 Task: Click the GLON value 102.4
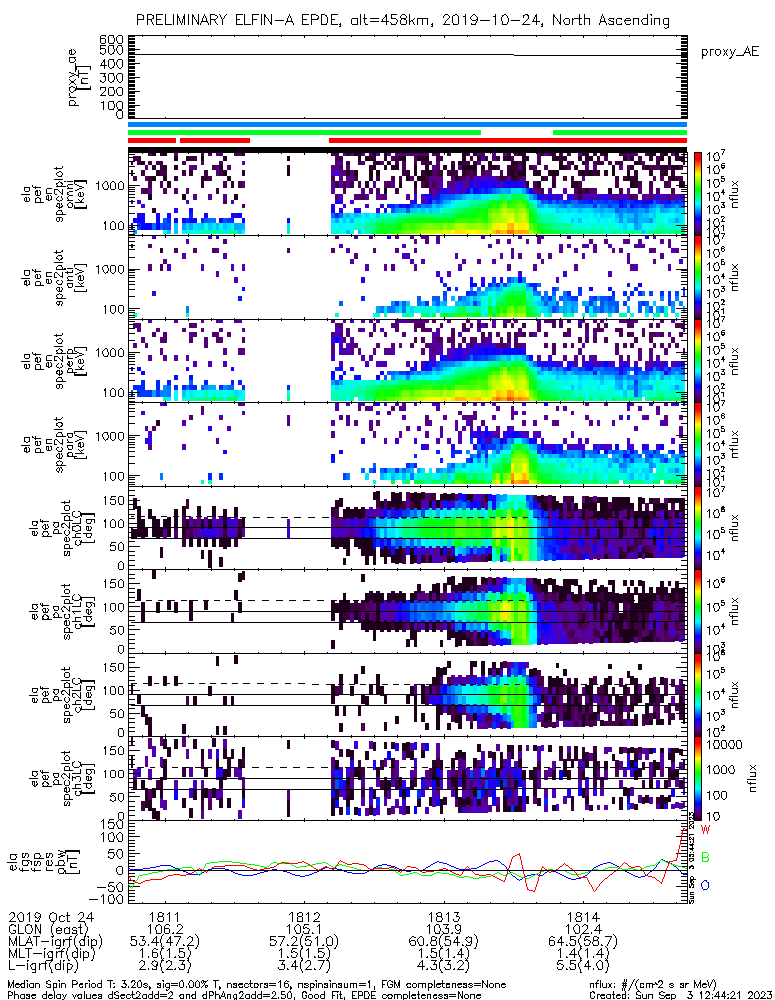[x=582, y=929]
